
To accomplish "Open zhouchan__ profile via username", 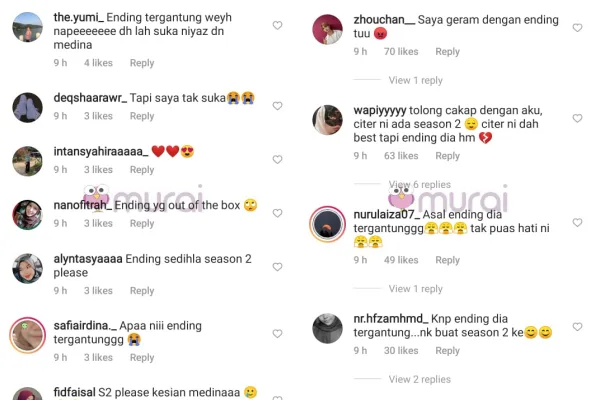I will click(384, 20).
